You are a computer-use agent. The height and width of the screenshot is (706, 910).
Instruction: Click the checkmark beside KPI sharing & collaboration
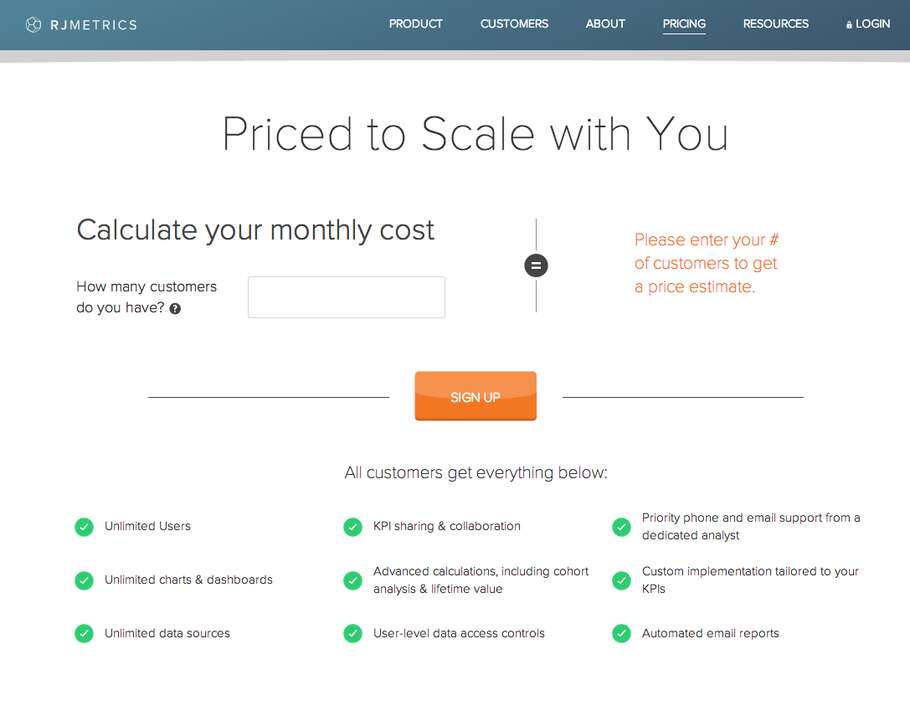click(352, 526)
